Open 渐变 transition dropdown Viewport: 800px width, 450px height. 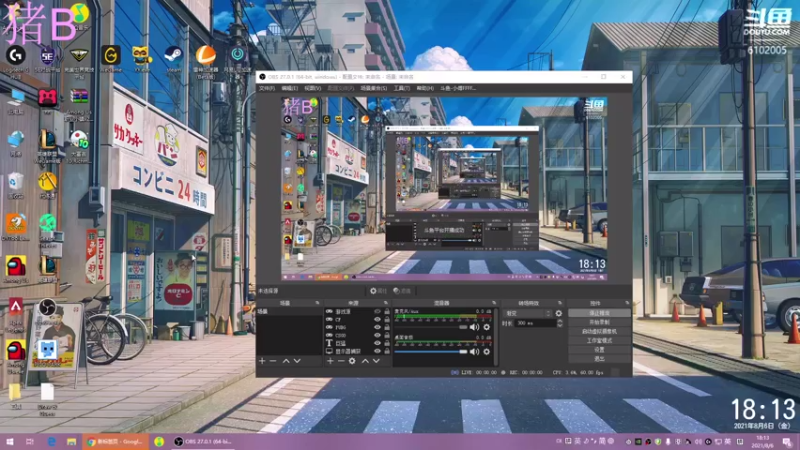528,313
